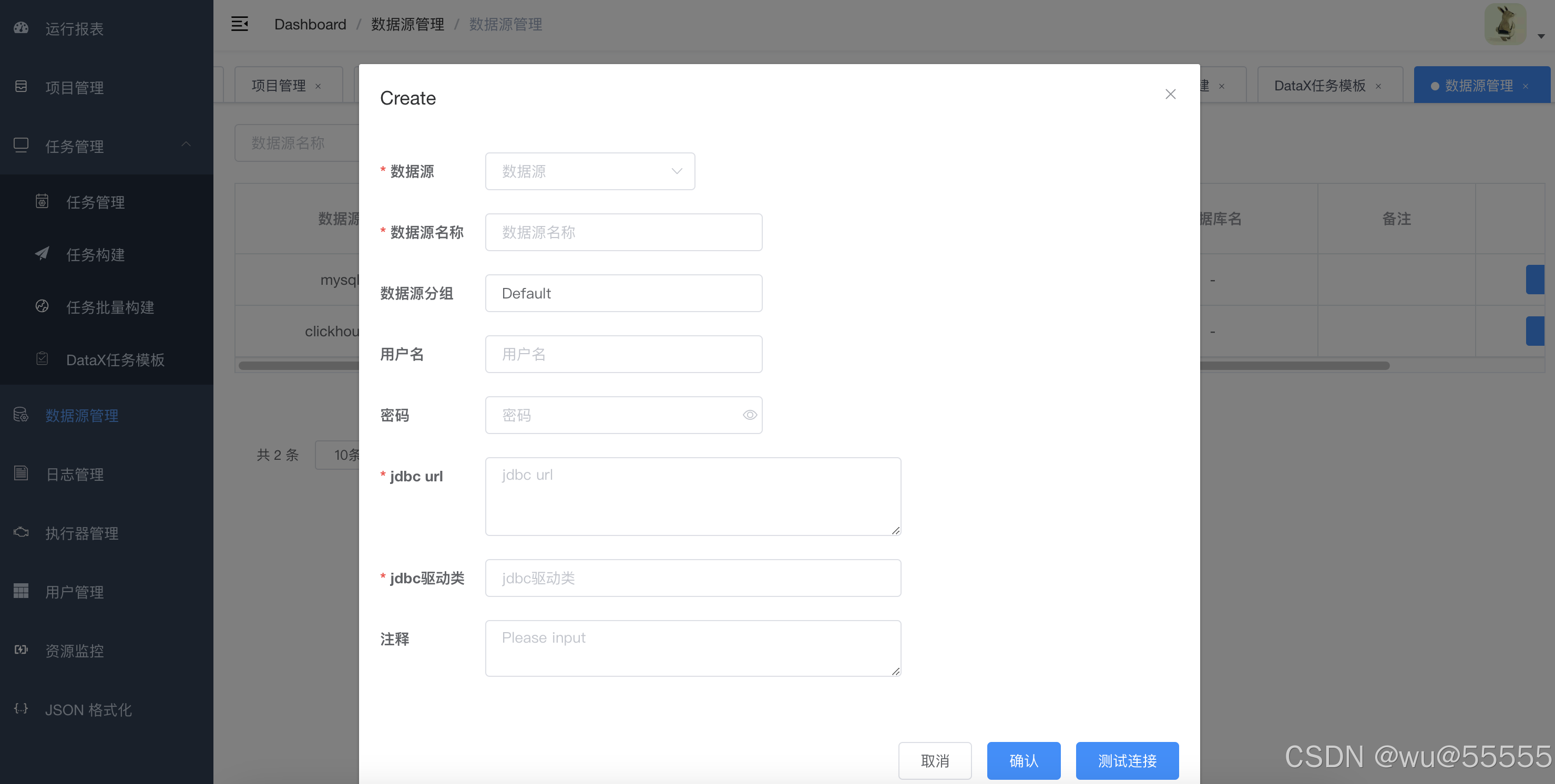Click the 资源监控 icon in the sidebar
The height and width of the screenshot is (784, 1555).
(21, 649)
